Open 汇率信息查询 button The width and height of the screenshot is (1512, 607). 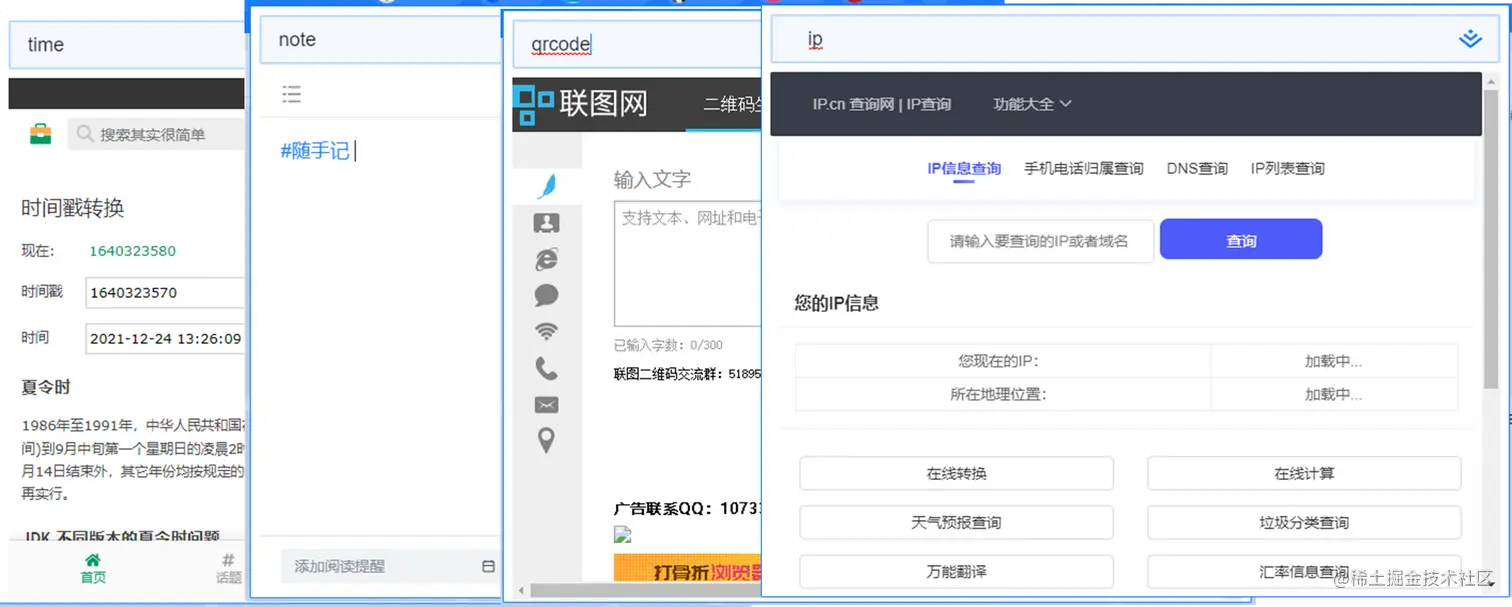[x=1304, y=571]
